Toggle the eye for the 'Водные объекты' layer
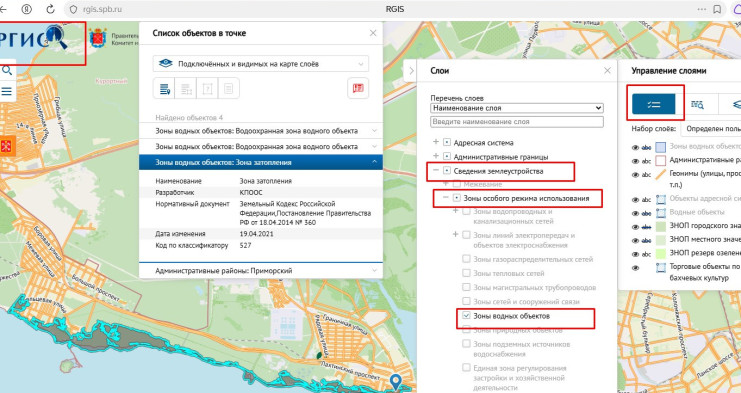Screen dimensions: 741x393 635,213
